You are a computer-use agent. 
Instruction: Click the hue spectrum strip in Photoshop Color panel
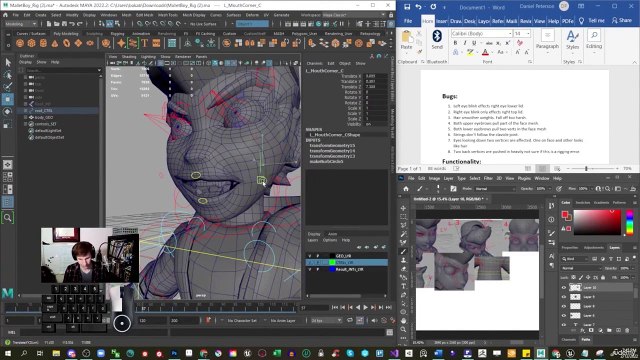(629, 222)
